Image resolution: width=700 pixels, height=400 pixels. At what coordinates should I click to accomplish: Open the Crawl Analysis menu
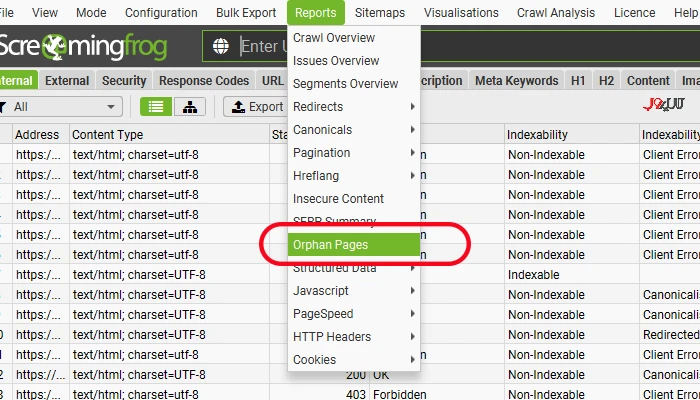[556, 12]
